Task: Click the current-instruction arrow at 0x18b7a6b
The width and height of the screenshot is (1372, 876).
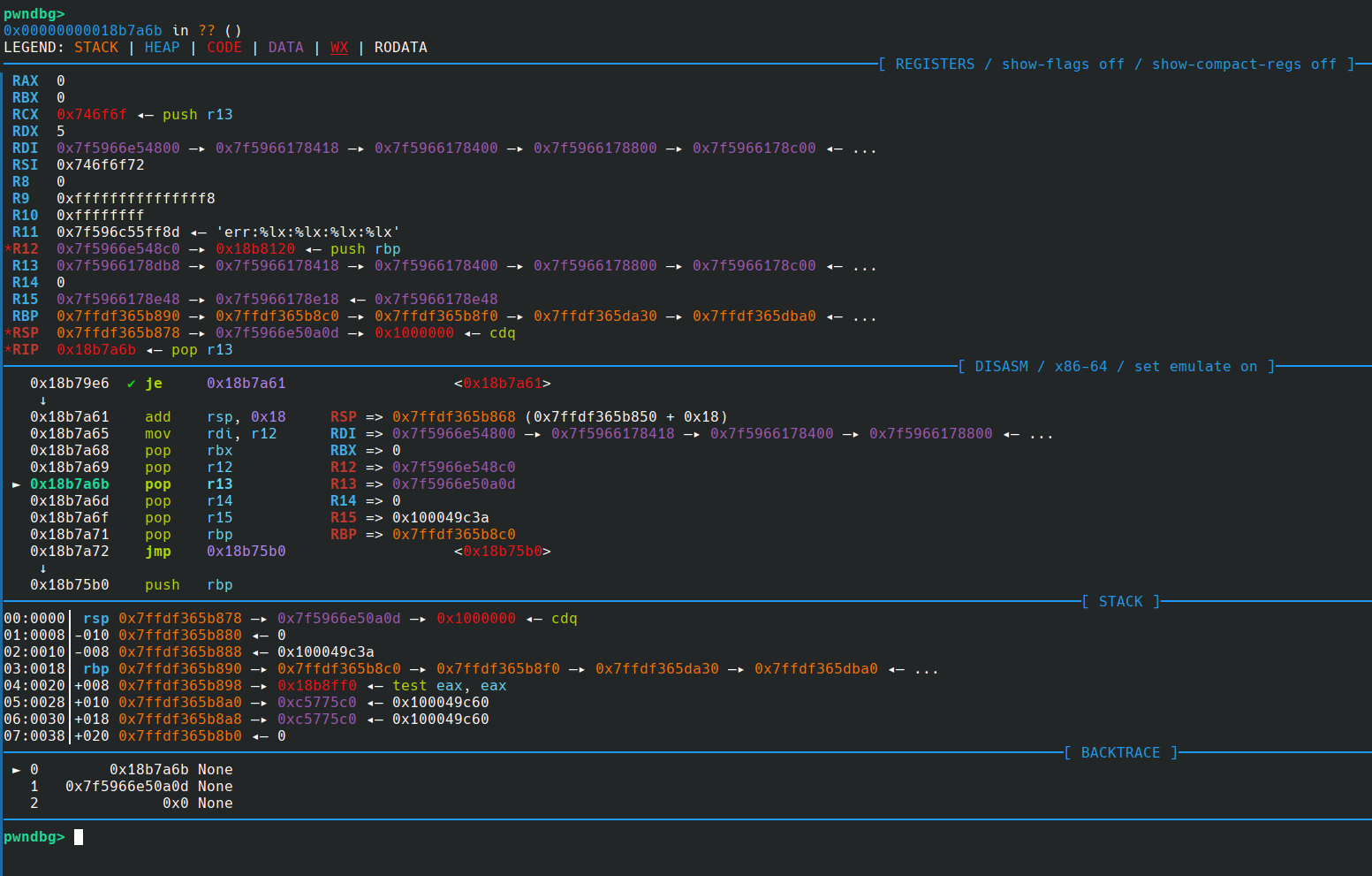Action: coord(16,484)
